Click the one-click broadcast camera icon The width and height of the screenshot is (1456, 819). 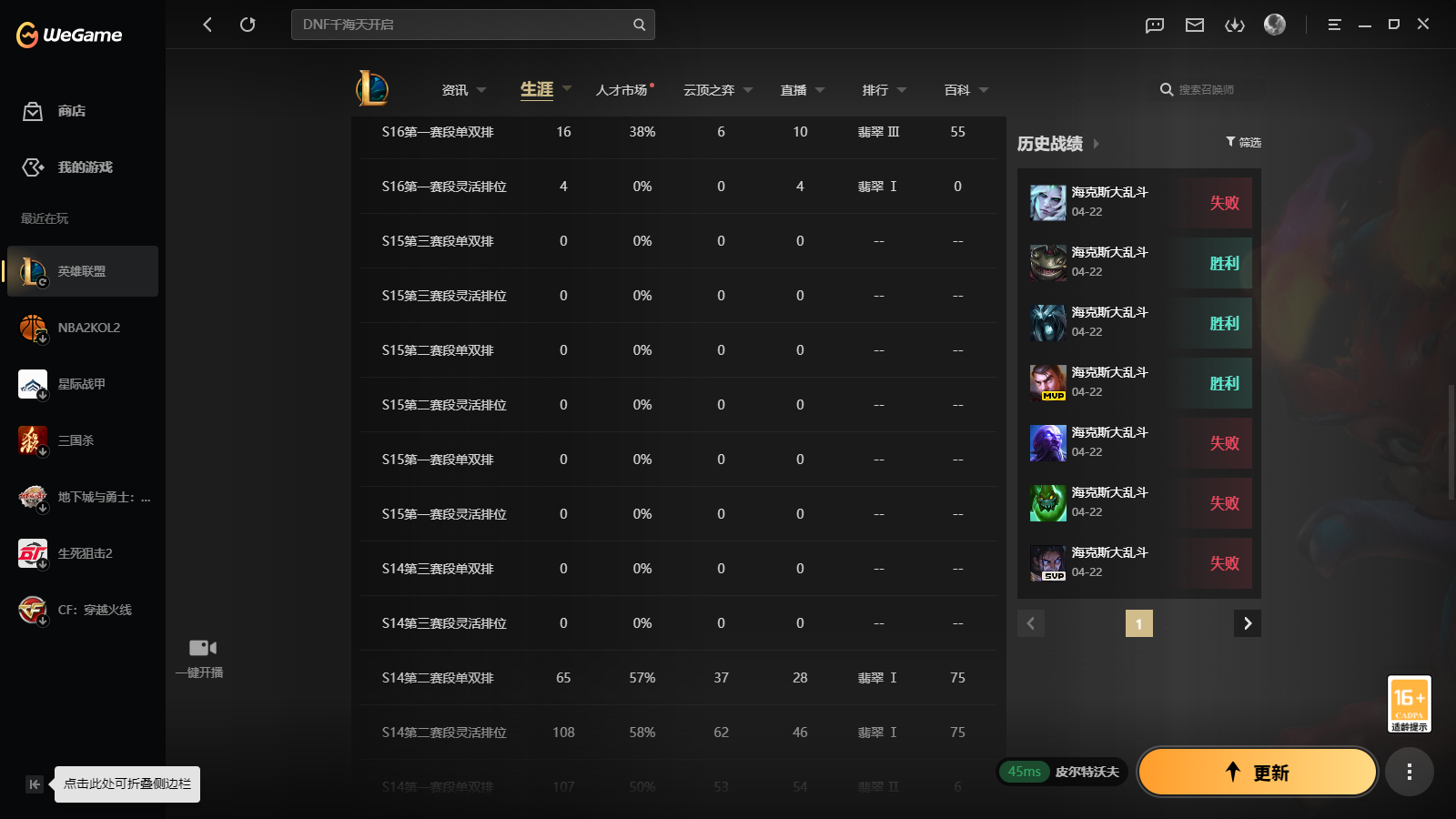[202, 648]
